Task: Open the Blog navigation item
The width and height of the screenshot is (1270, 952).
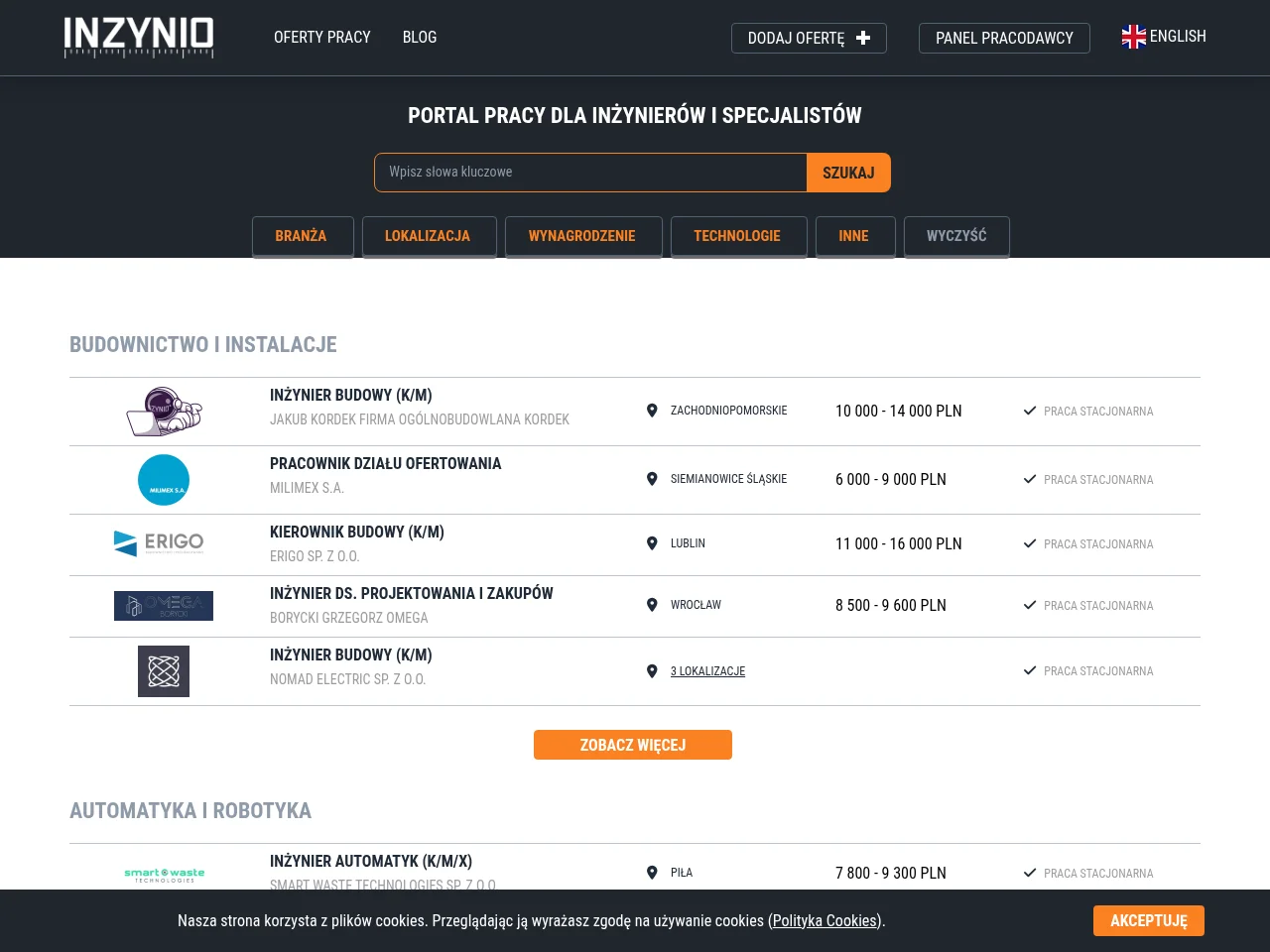Action: point(420,37)
